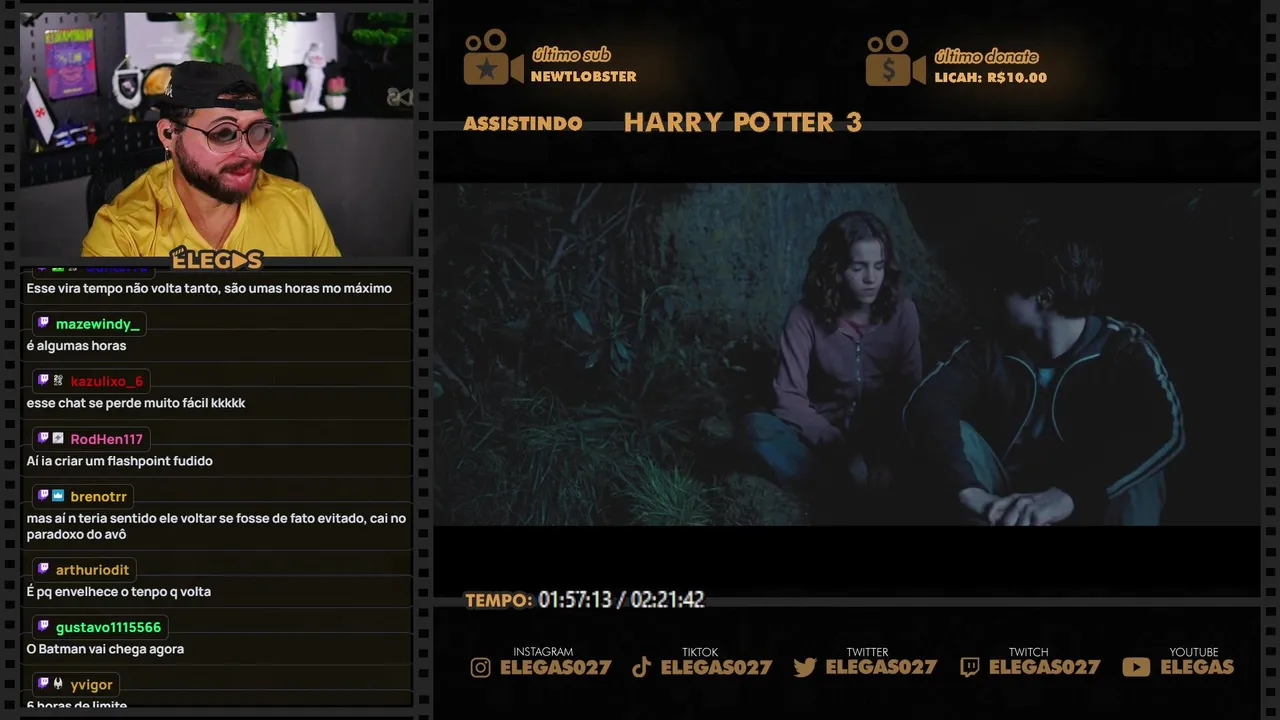
Task: Open chat user gustavo1115566
Action: pos(108,627)
